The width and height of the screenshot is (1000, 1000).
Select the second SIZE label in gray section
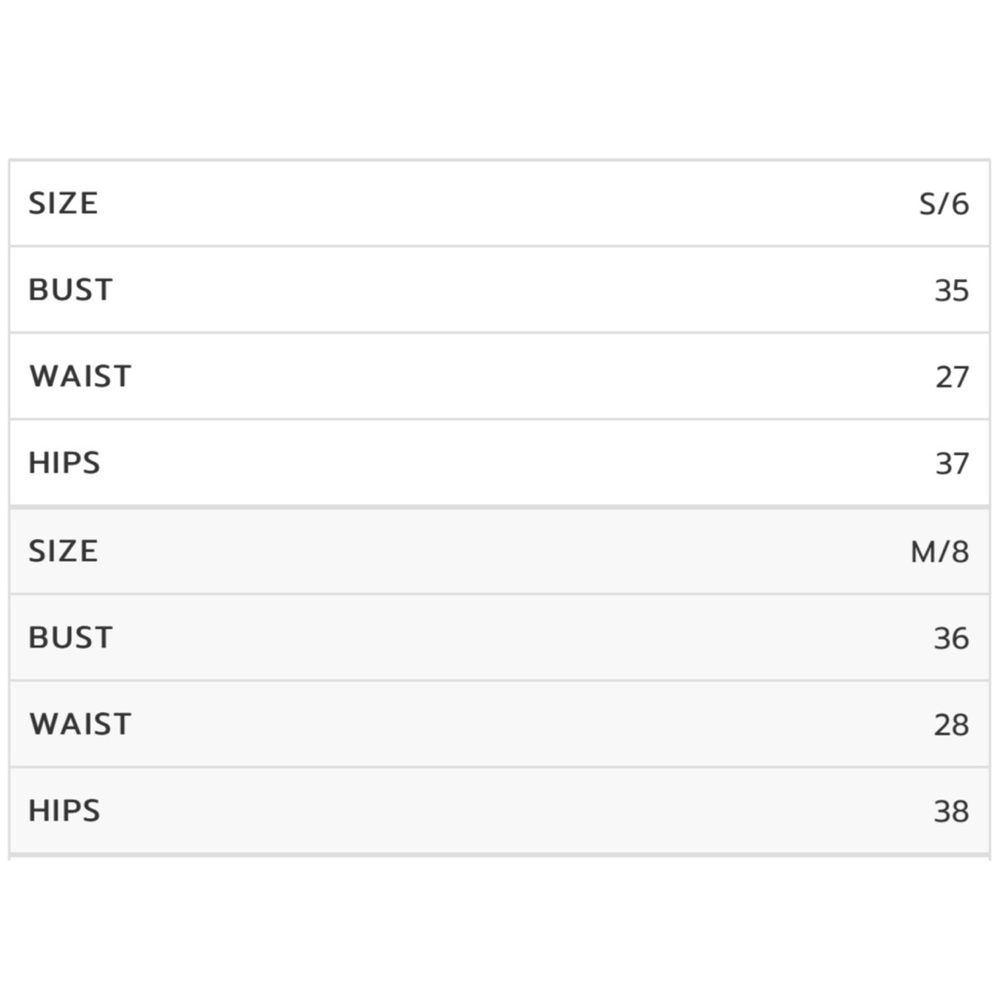tap(63, 551)
